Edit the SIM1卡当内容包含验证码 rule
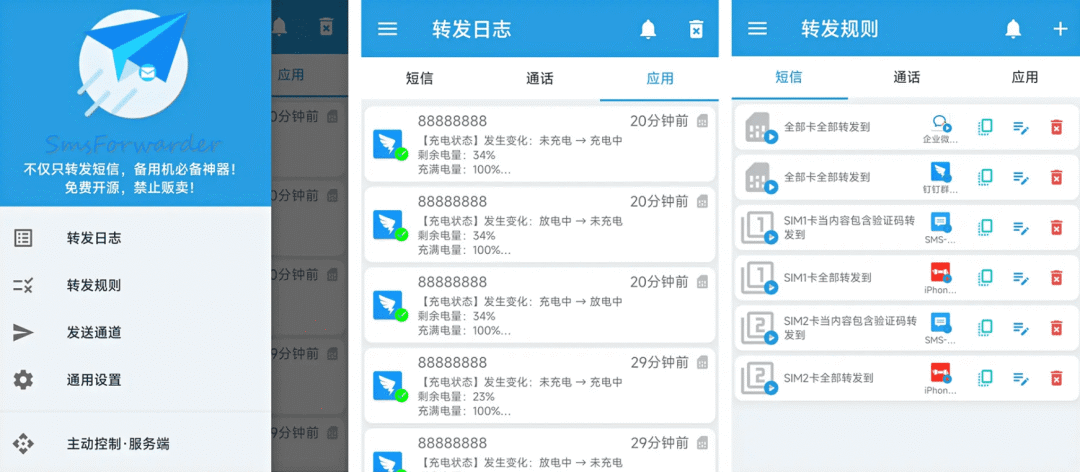This screenshot has width=1080, height=472. click(x=1021, y=228)
